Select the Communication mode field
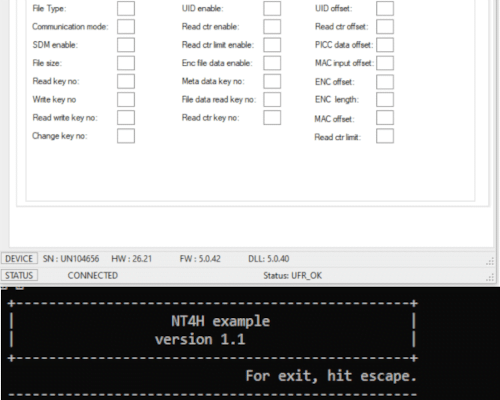This screenshot has height=400, width=500. (x=126, y=27)
